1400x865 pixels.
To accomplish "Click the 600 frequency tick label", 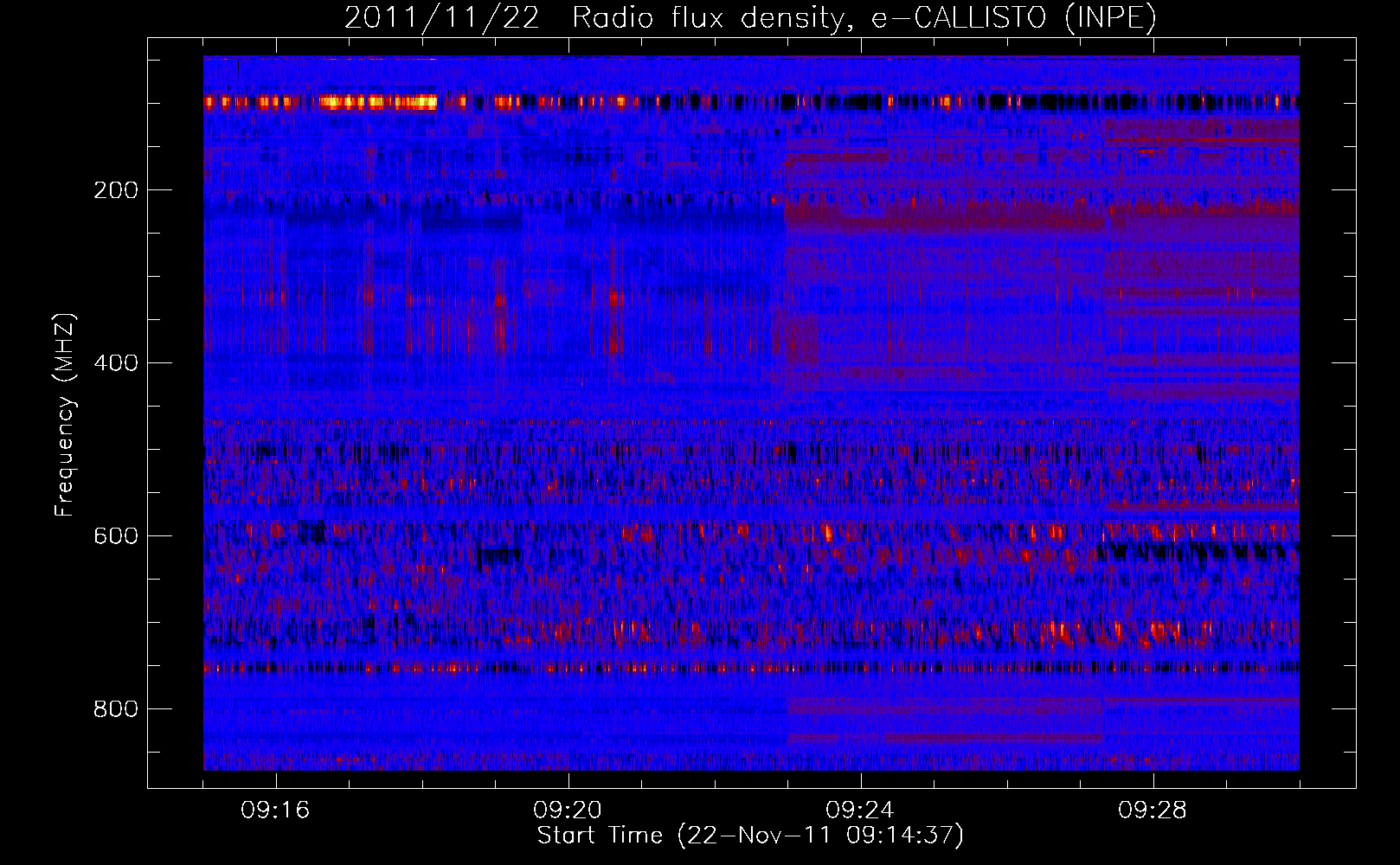I will [116, 536].
